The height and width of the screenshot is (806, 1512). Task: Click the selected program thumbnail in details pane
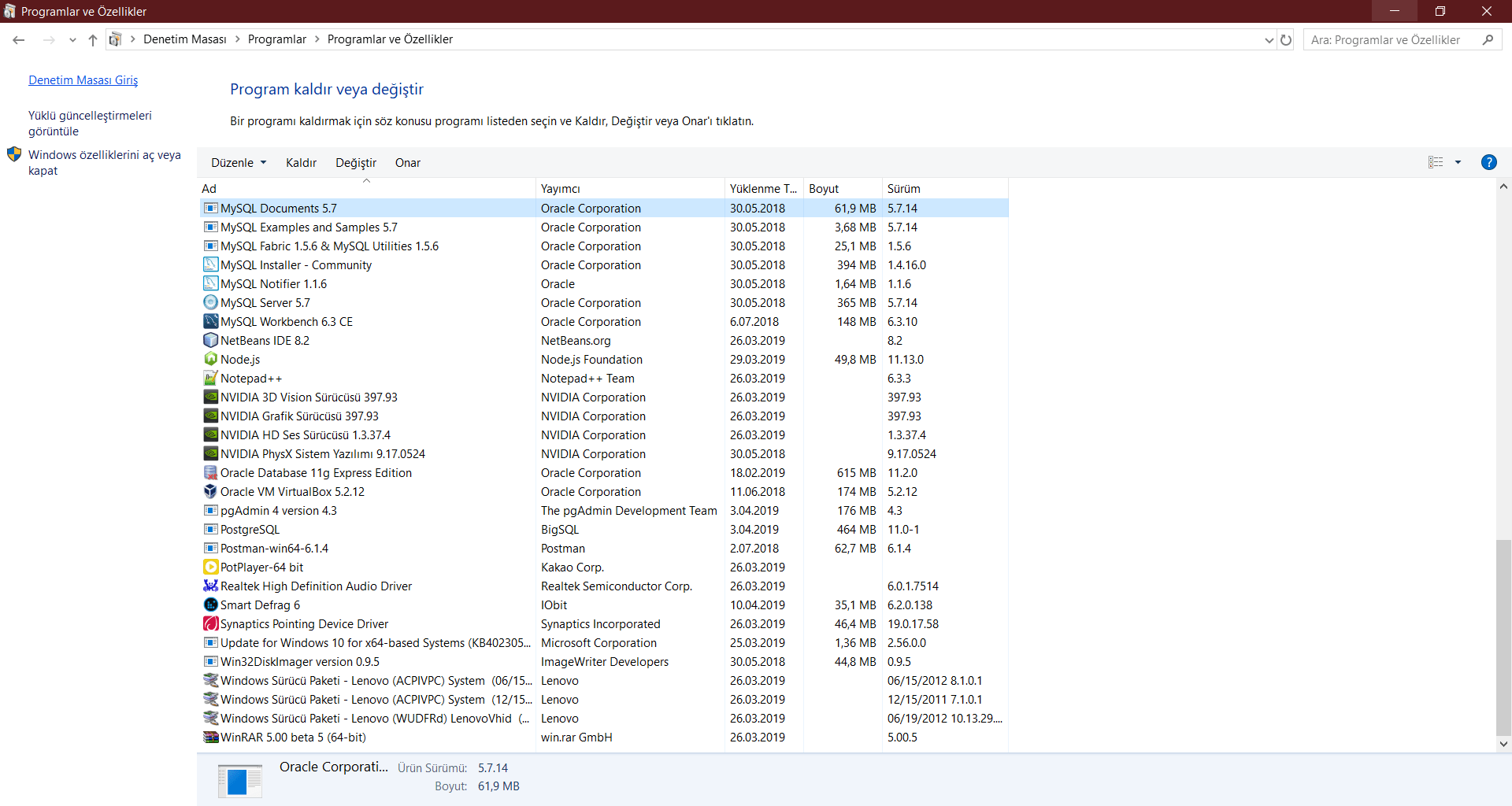(239, 781)
